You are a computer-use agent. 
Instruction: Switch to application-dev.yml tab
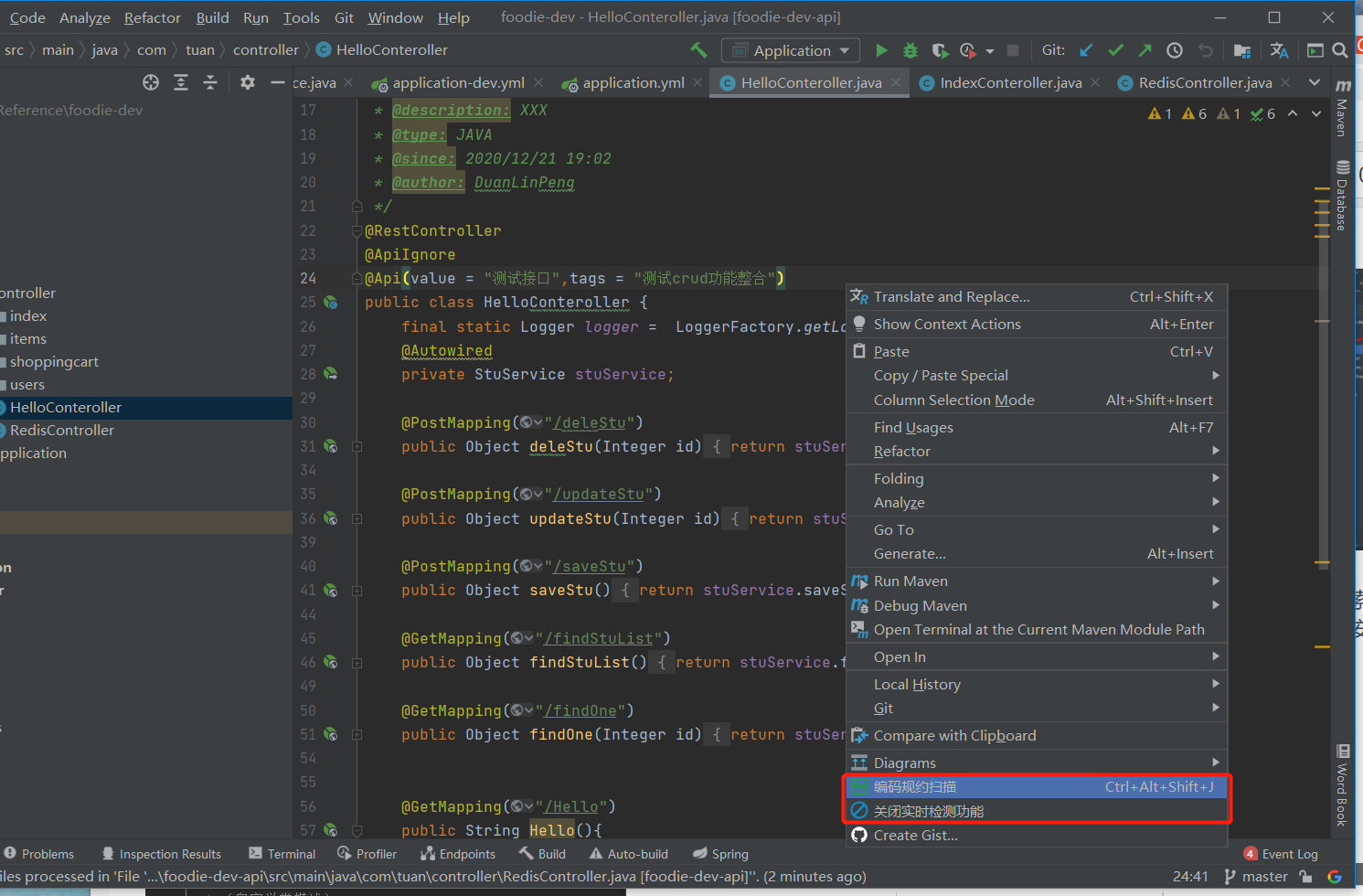458,83
